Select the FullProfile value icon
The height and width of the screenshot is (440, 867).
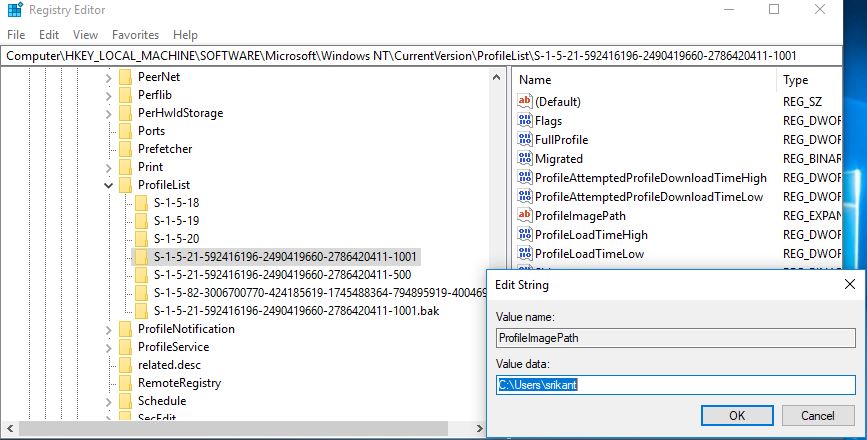point(524,139)
